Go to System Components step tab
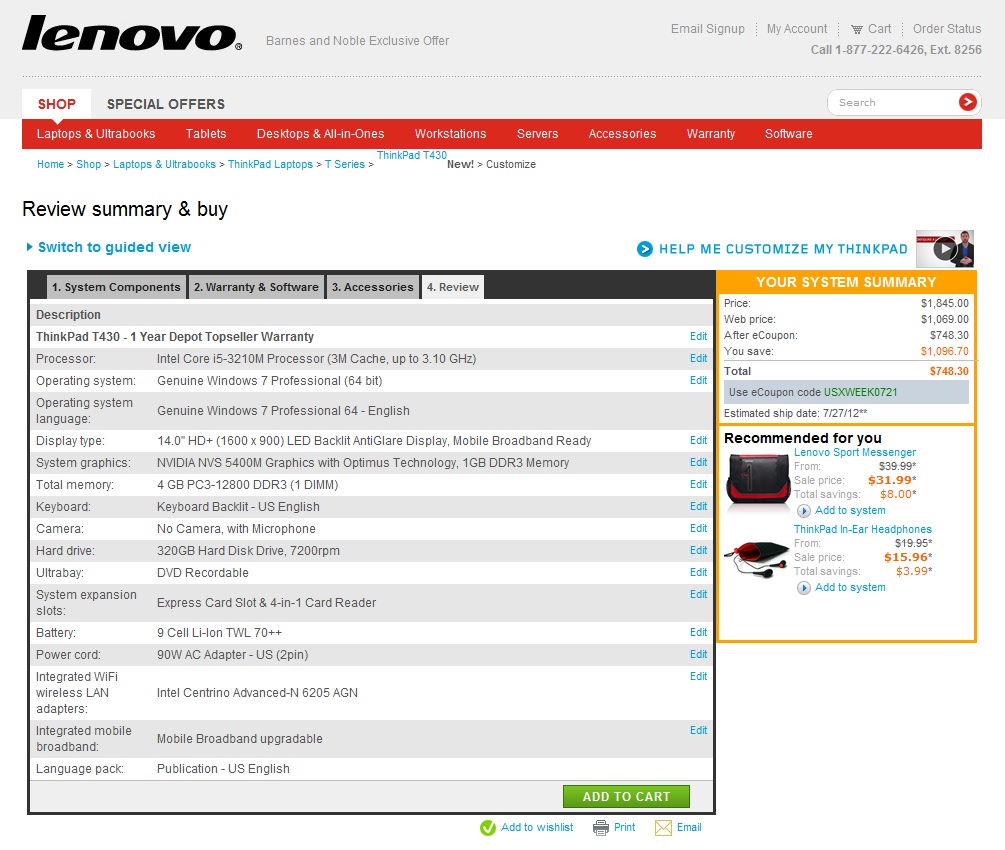1005x850 pixels. [116, 287]
